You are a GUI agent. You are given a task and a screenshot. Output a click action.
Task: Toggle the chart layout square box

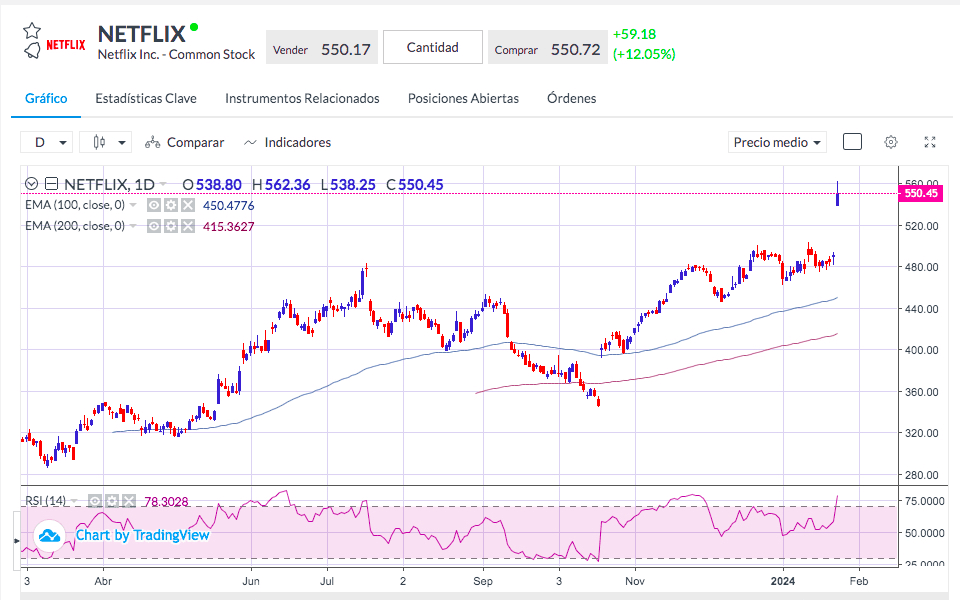point(852,142)
